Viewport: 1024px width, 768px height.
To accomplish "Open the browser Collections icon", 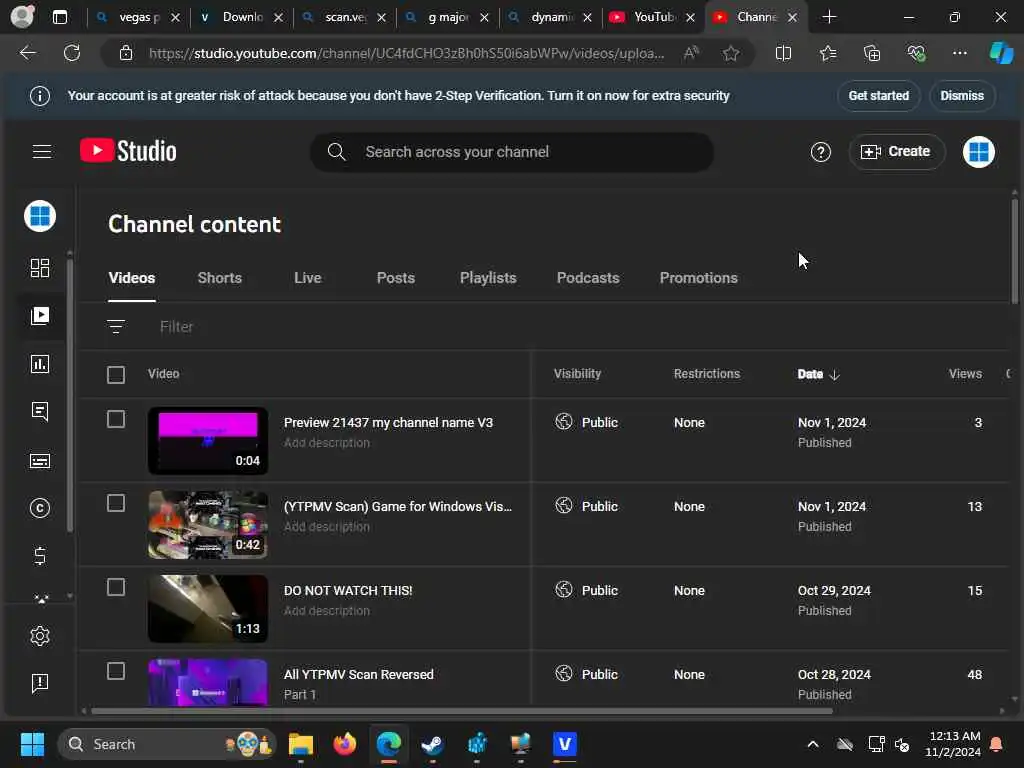I will point(872,54).
